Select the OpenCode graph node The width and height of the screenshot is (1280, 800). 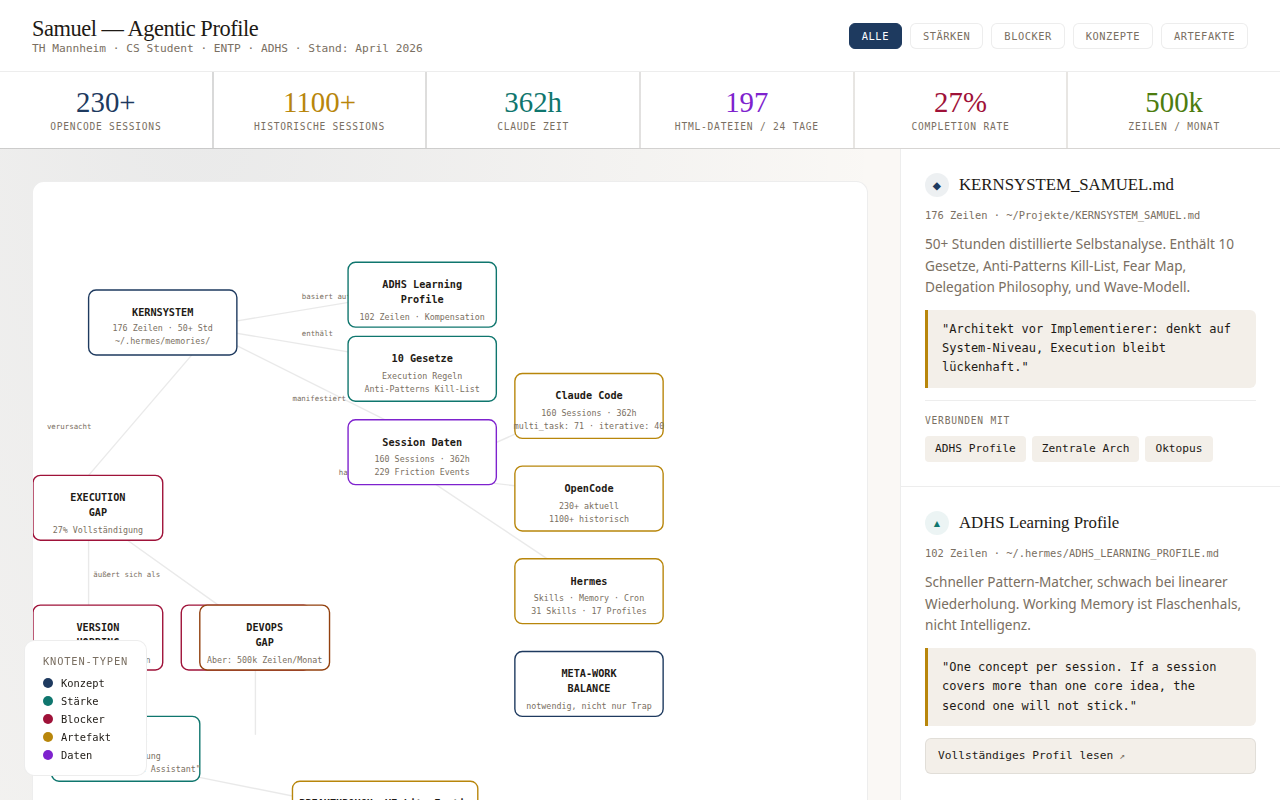[x=589, y=498]
